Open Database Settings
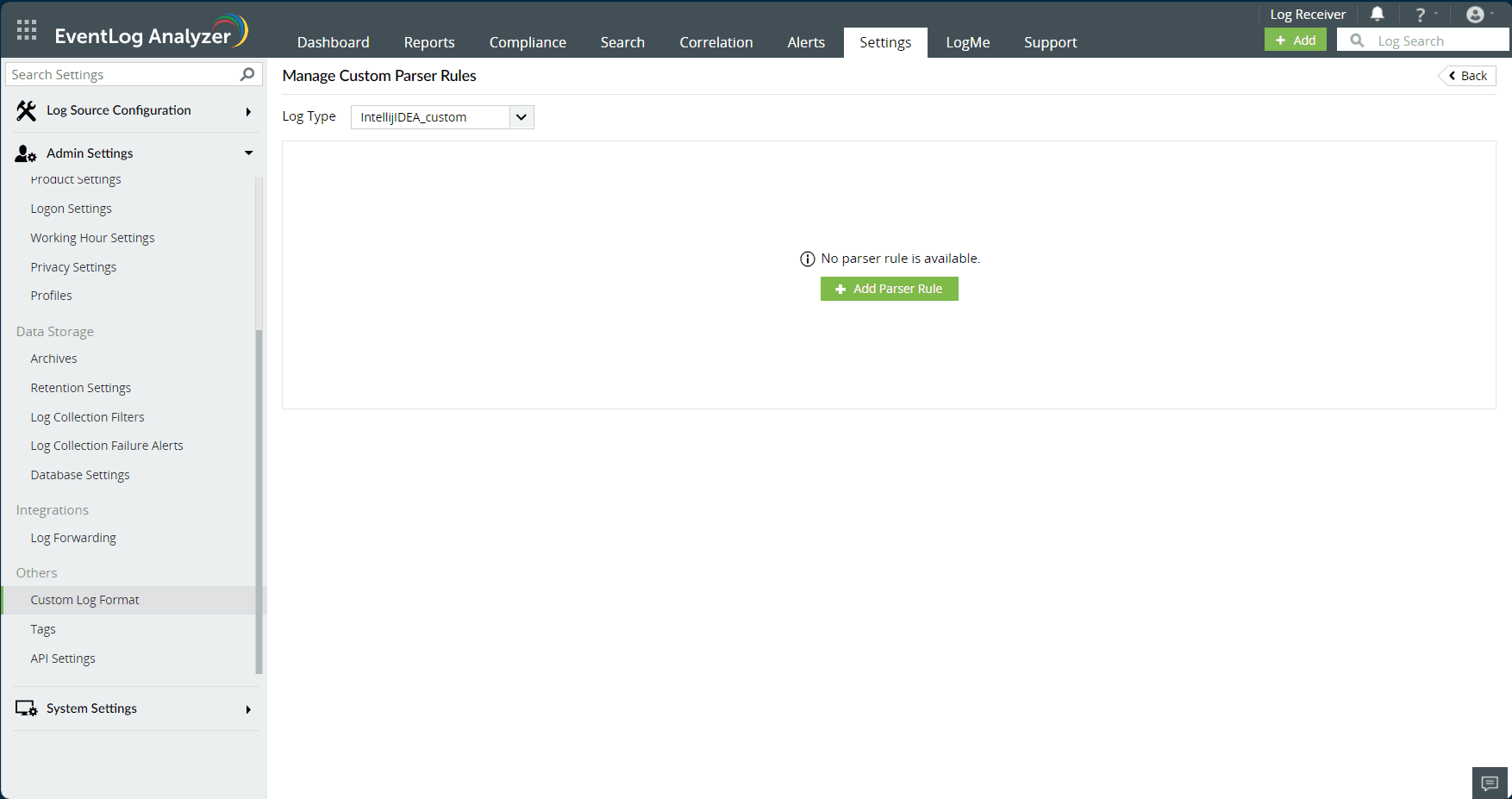1512x799 pixels. pyautogui.click(x=80, y=475)
